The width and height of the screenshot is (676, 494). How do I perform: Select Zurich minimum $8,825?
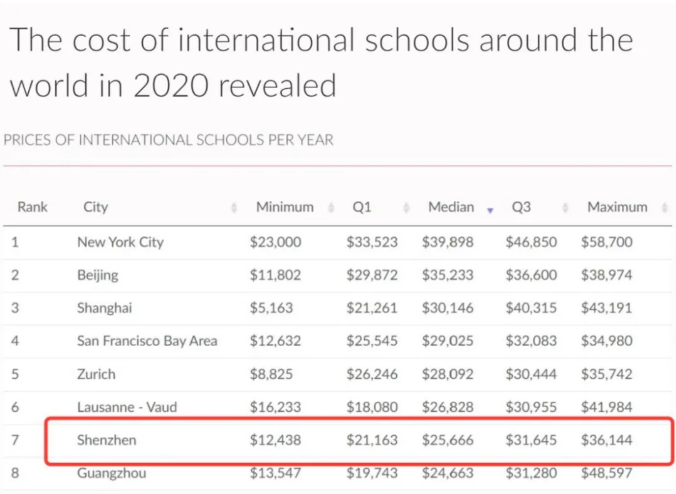click(271, 374)
